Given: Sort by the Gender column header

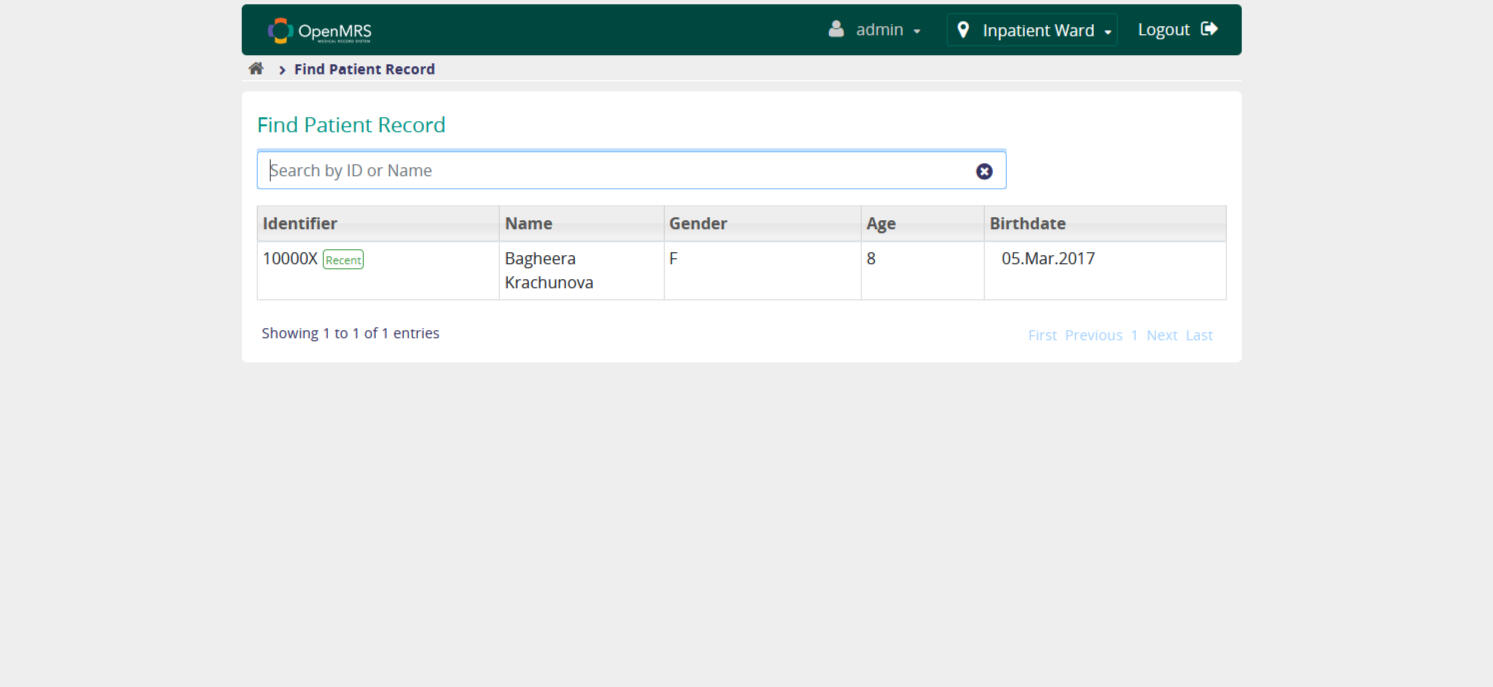Looking at the screenshot, I should click(x=698, y=224).
